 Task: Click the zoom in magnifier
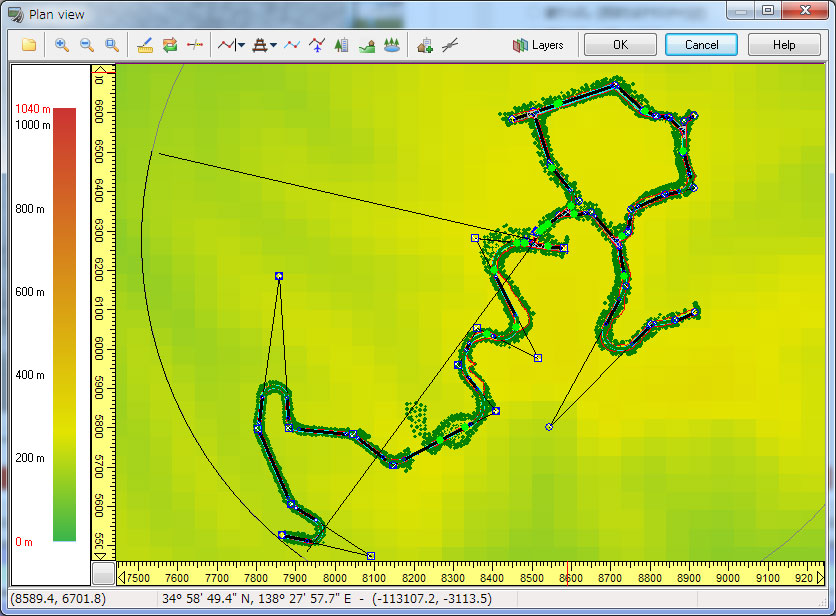pos(62,45)
